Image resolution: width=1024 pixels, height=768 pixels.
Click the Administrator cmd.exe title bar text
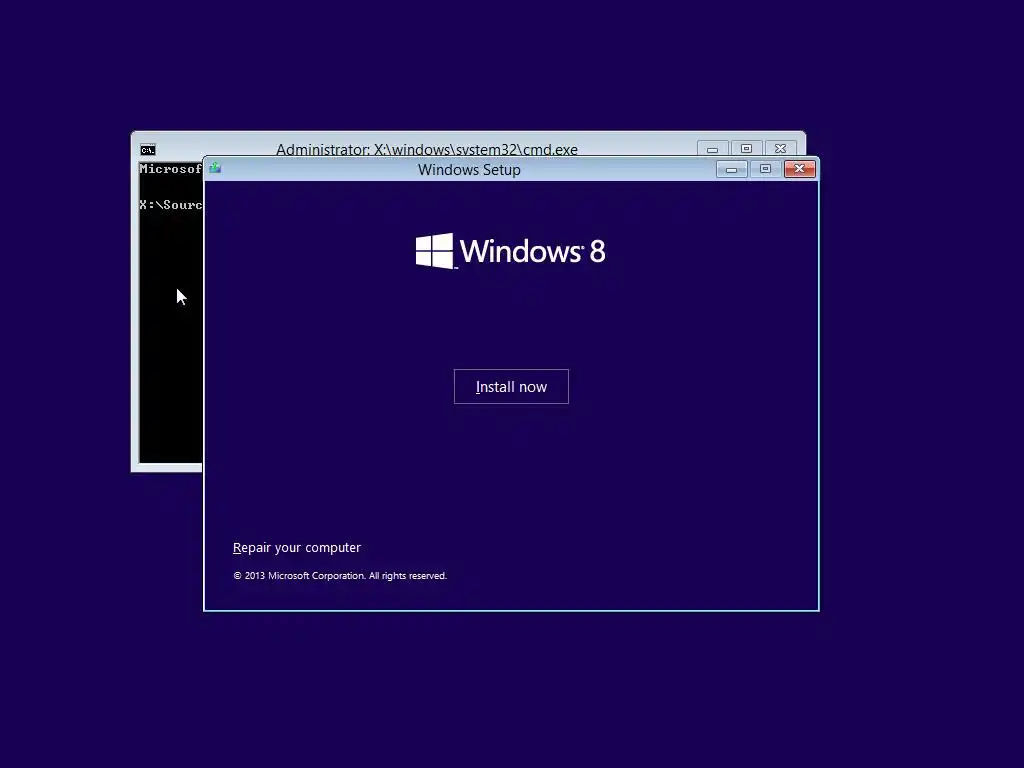click(426, 150)
